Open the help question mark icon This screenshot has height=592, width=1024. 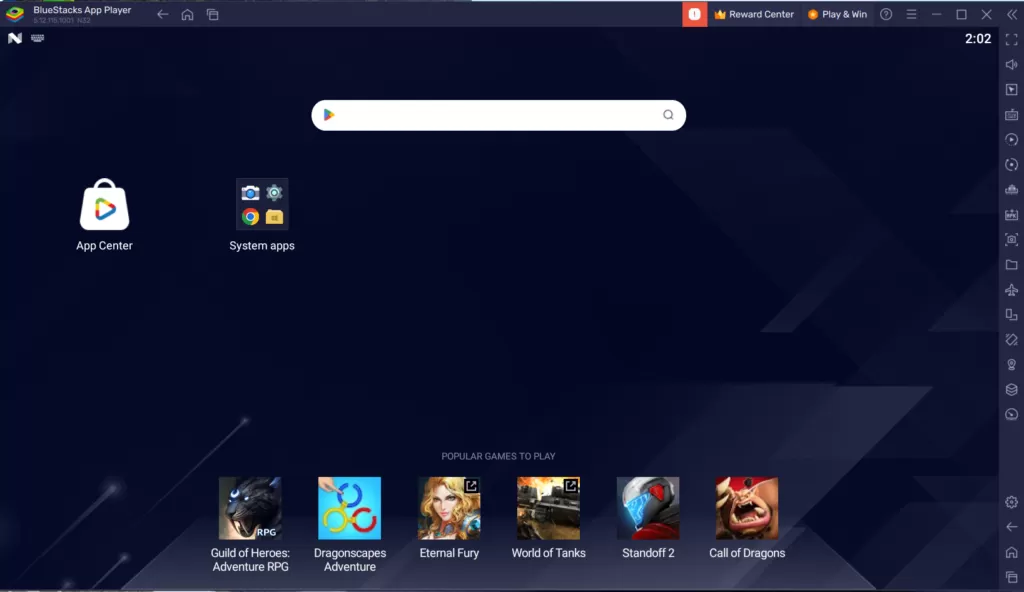tap(886, 14)
